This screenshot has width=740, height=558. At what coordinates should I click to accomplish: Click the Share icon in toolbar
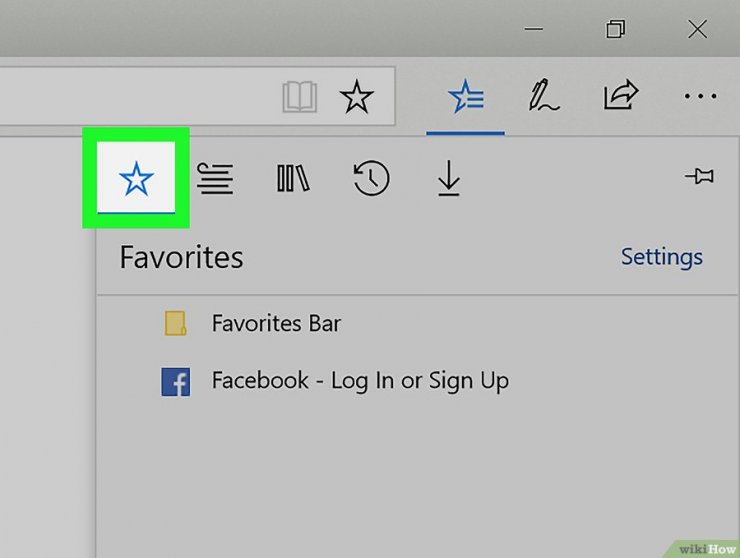[x=621, y=97]
